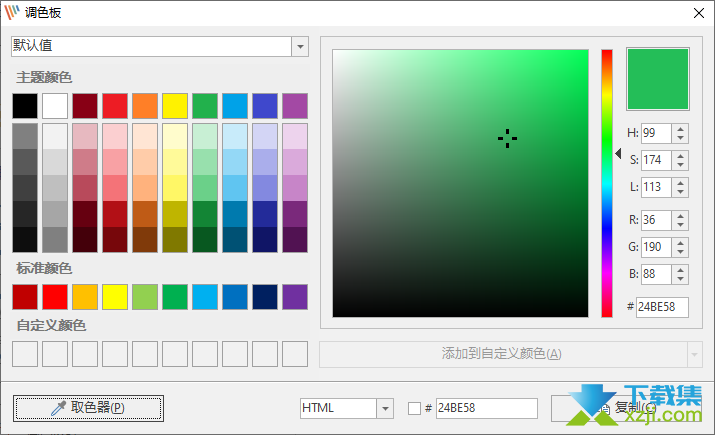Select the orange theme color swatch
Viewport: 715px width, 435px height.
click(x=145, y=106)
